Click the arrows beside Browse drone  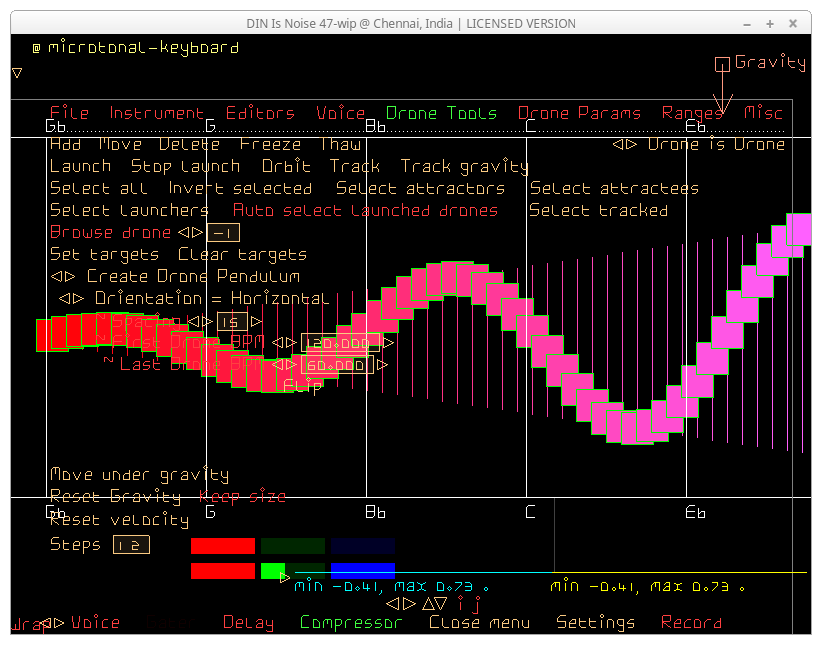tap(190, 232)
